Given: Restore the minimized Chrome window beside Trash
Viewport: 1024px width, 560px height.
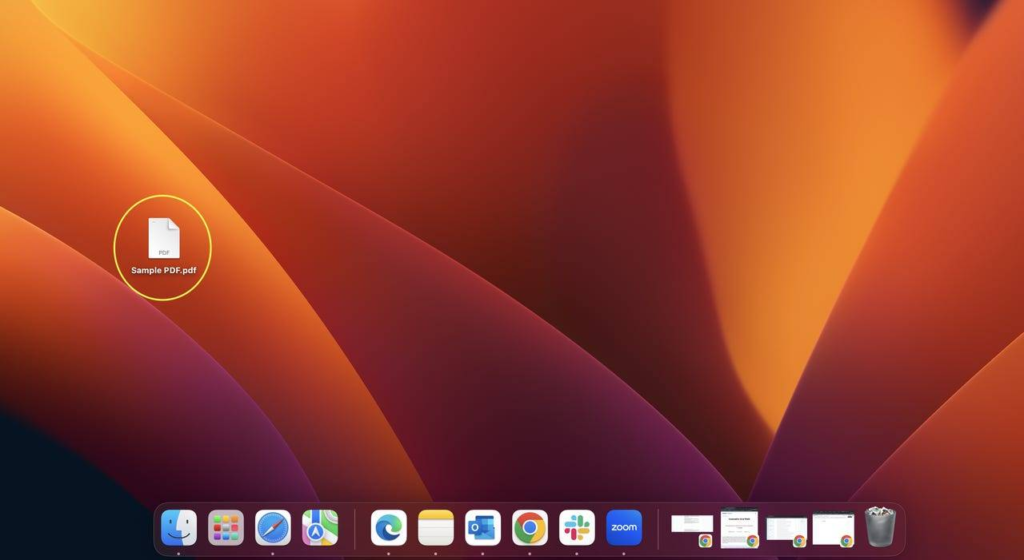Looking at the screenshot, I should pos(833,528).
